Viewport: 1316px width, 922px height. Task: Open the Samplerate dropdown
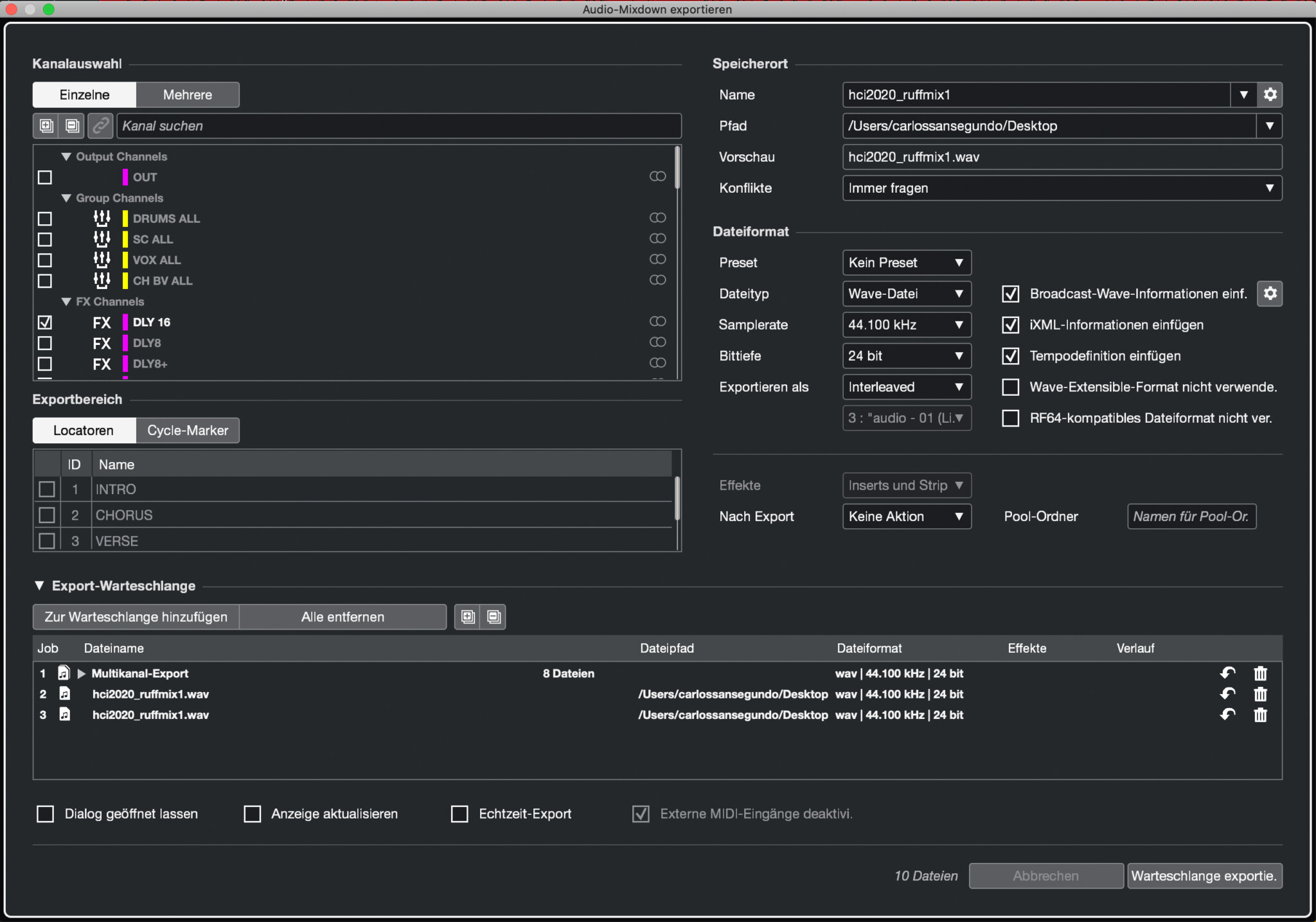pyautogui.click(x=906, y=324)
